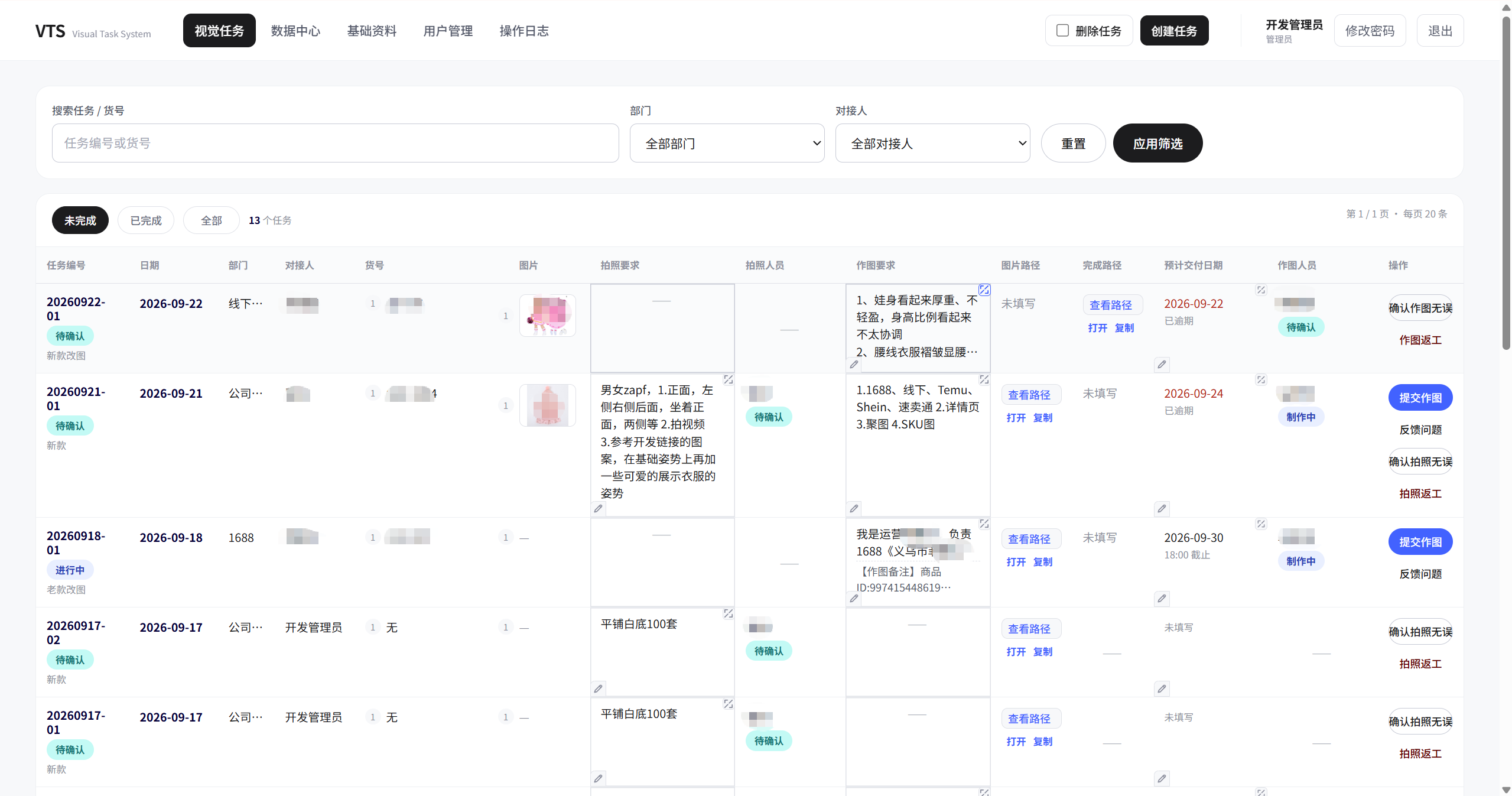Show 全部 tasks tab

tap(212, 220)
